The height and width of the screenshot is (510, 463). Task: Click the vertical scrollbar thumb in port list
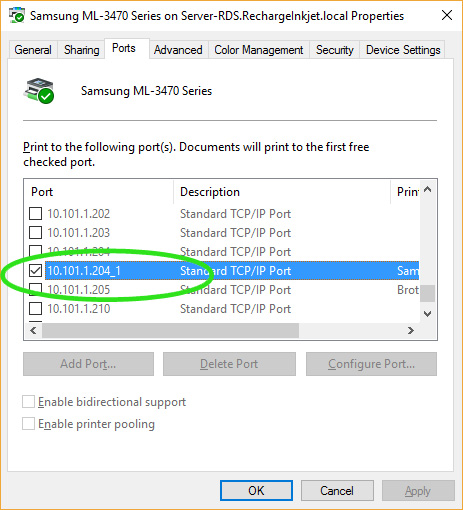pyautogui.click(x=428, y=293)
